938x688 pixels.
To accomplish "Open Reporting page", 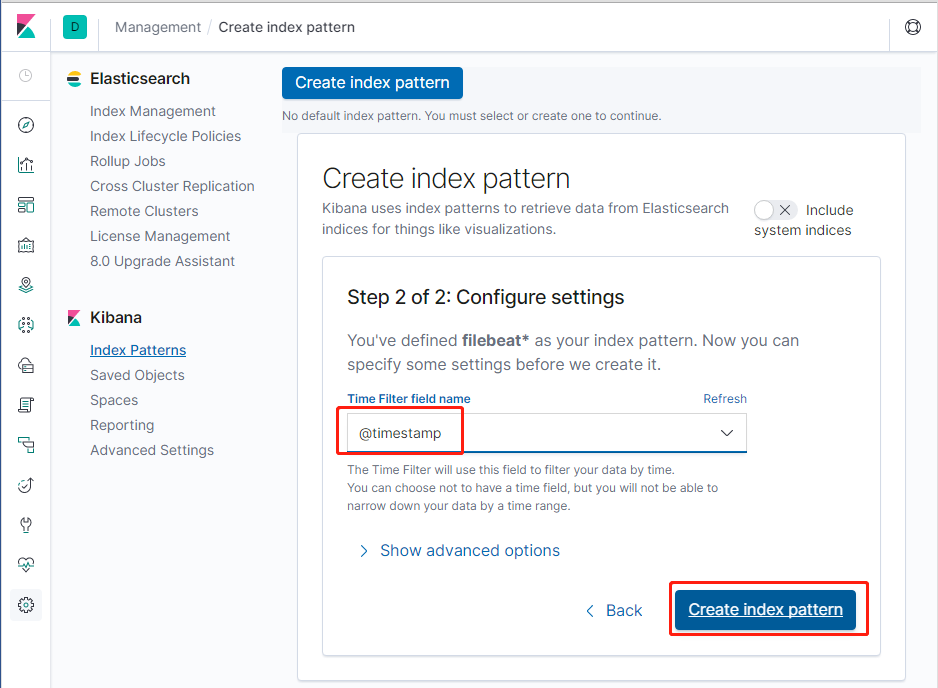I will click(122, 425).
